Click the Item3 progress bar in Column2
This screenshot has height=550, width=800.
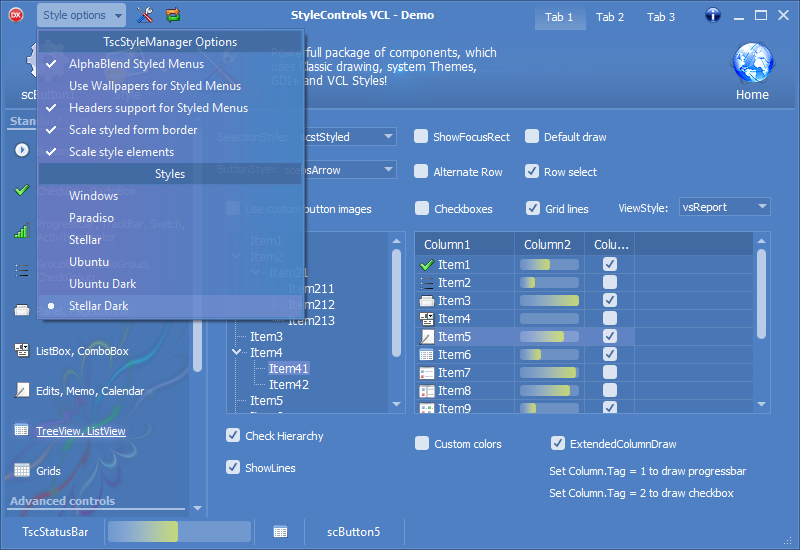pos(549,301)
